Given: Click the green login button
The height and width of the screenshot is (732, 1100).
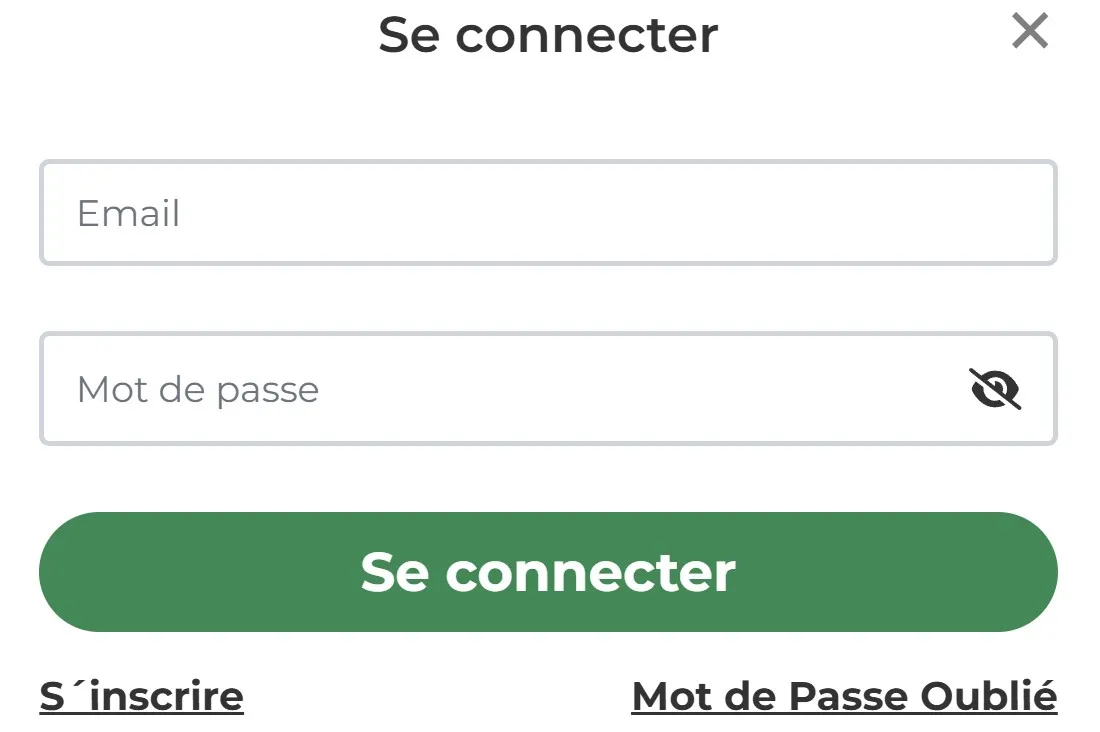Looking at the screenshot, I should point(548,572).
